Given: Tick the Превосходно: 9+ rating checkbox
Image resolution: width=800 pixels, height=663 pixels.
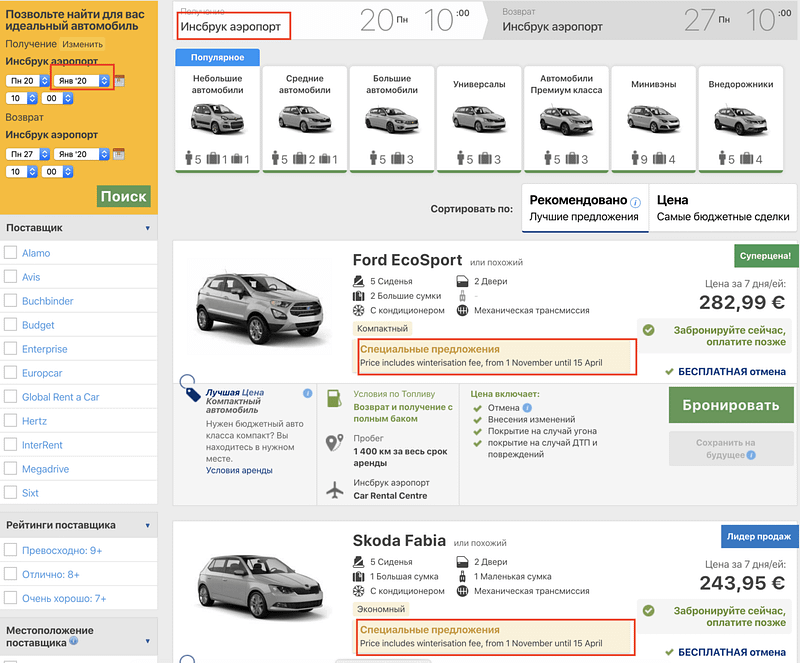Looking at the screenshot, I should [x=10, y=550].
